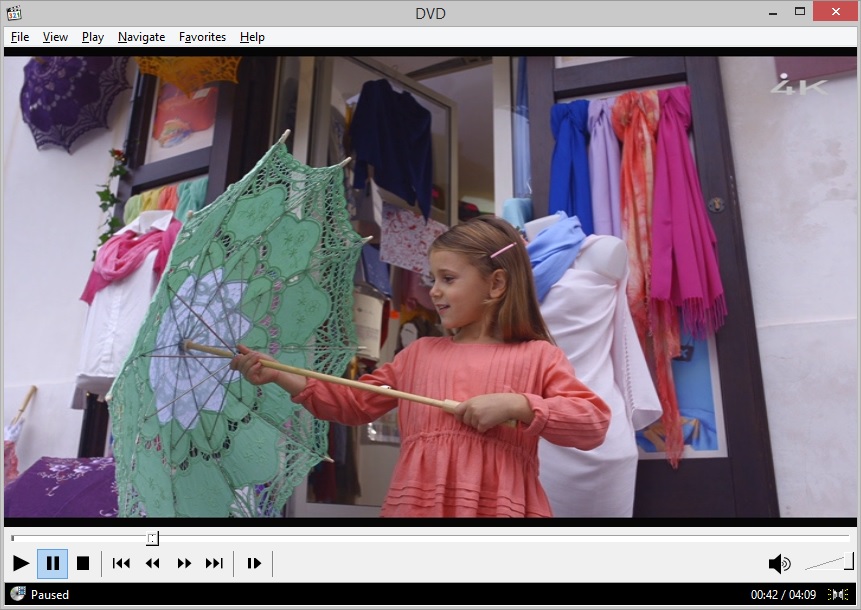This screenshot has width=861, height=610.
Task: Step forward one frame
Action: point(254,563)
